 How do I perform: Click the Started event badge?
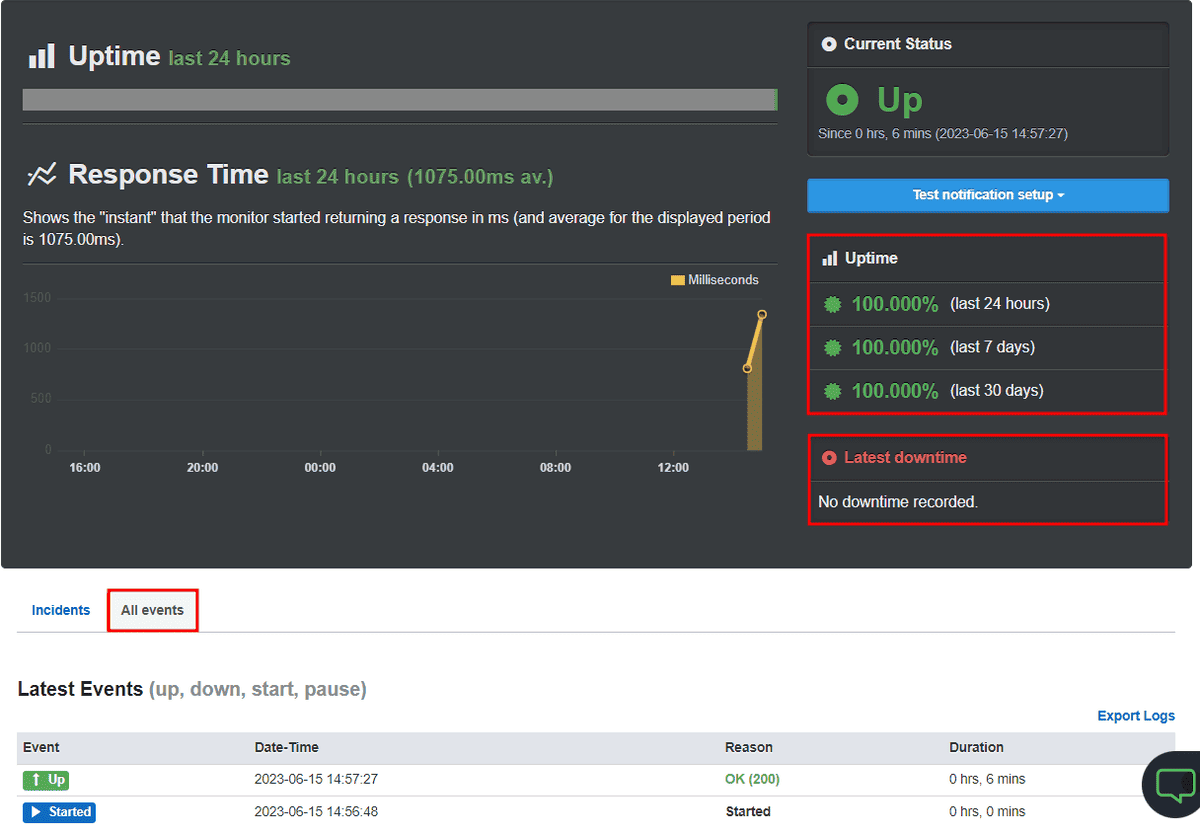[x=58, y=812]
